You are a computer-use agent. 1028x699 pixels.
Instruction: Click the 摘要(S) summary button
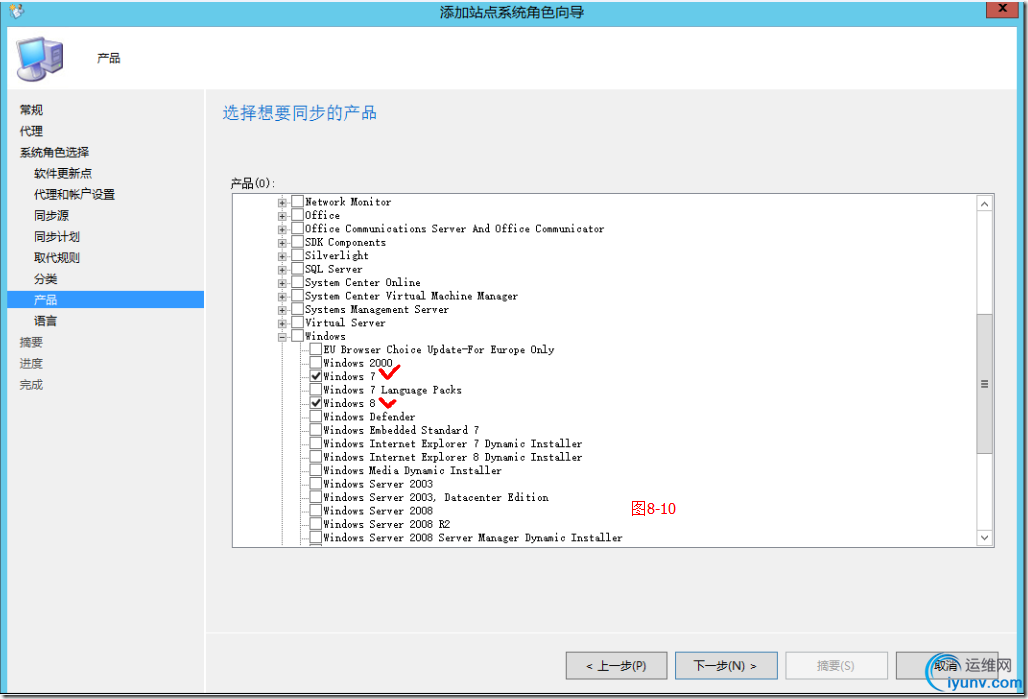837,666
